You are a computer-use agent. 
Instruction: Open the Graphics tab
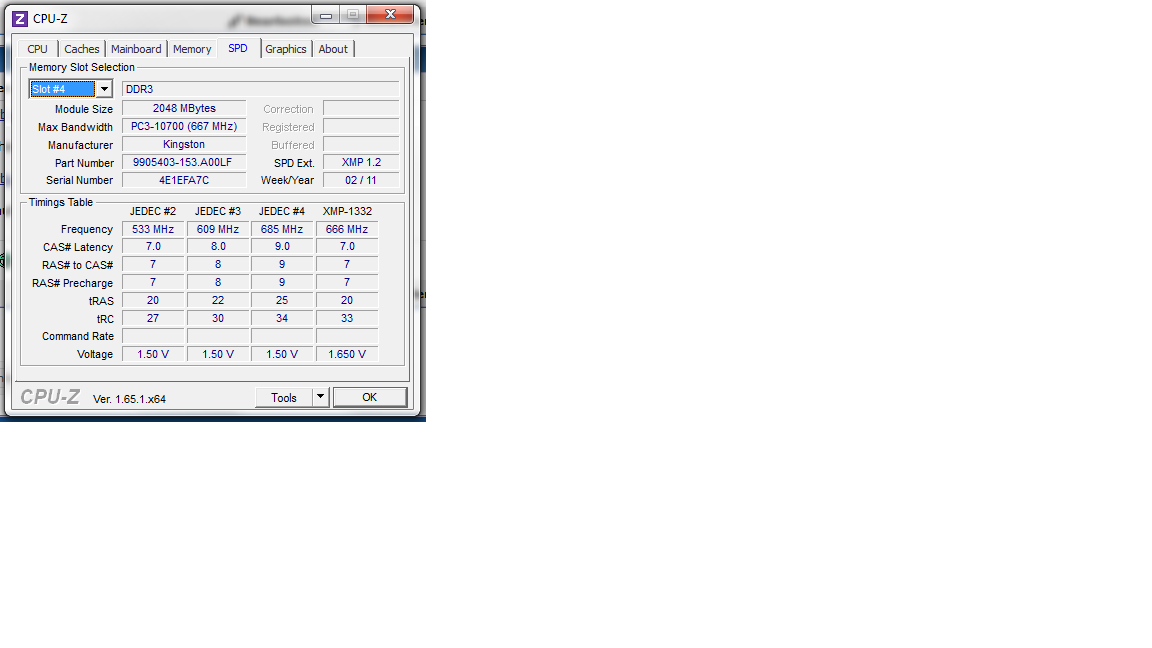point(286,49)
